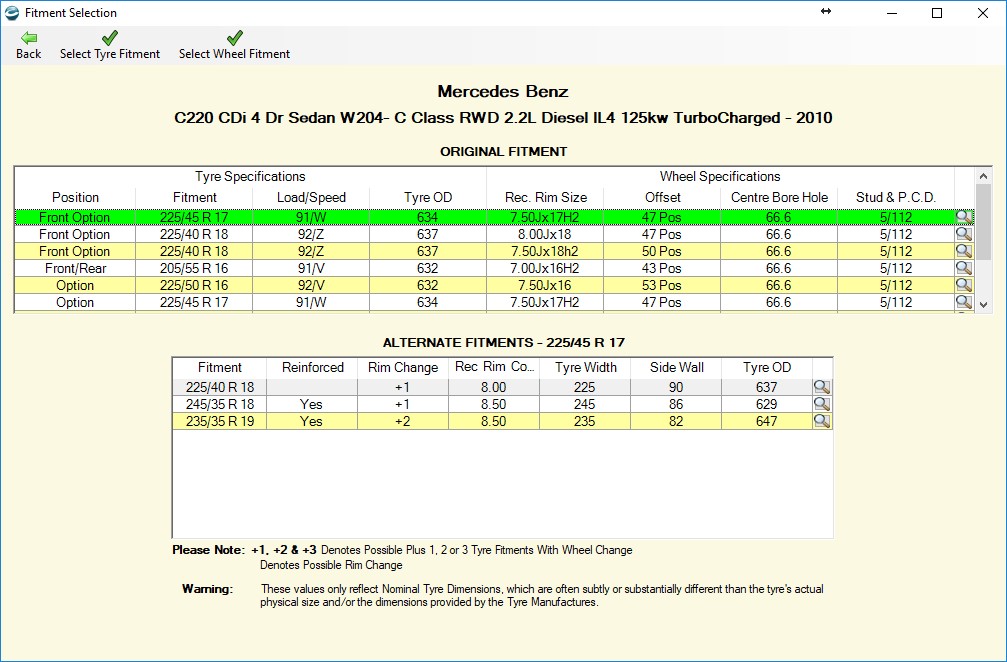Click the Tyre OD header in the alternate fitments table
Image resolution: width=1007 pixels, height=662 pixels.
click(767, 367)
